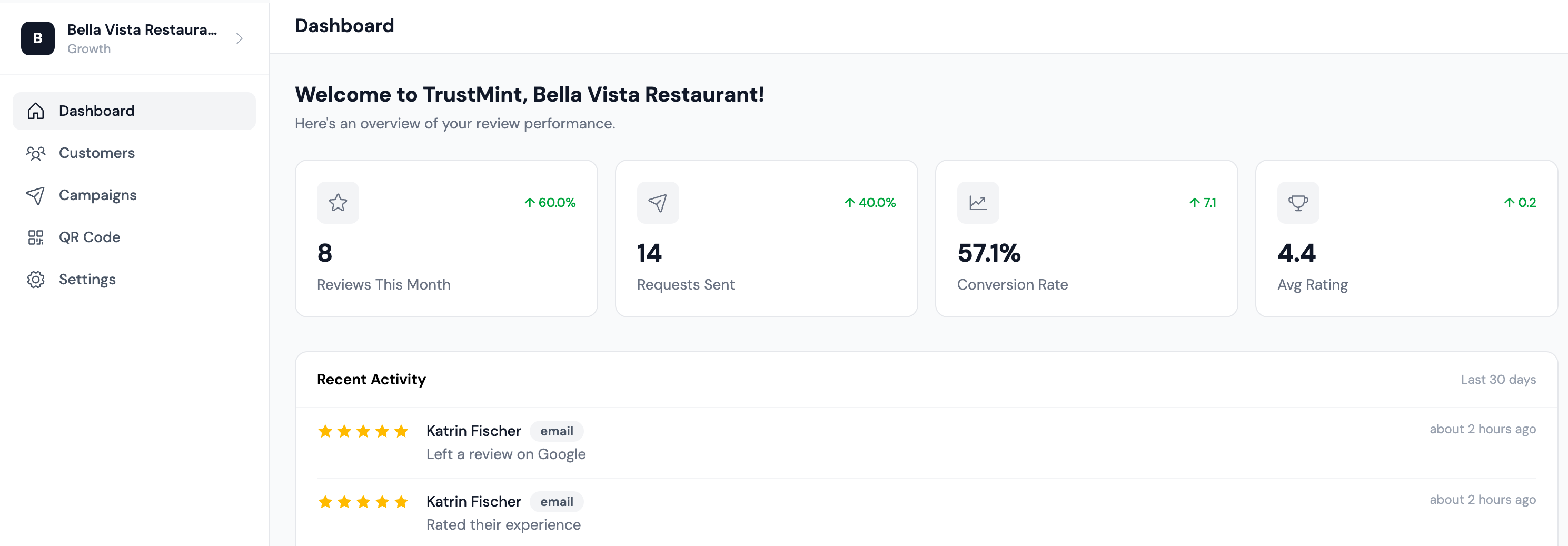Click the Customers people icon
Image resolution: width=1568 pixels, height=546 pixels.
point(36,153)
